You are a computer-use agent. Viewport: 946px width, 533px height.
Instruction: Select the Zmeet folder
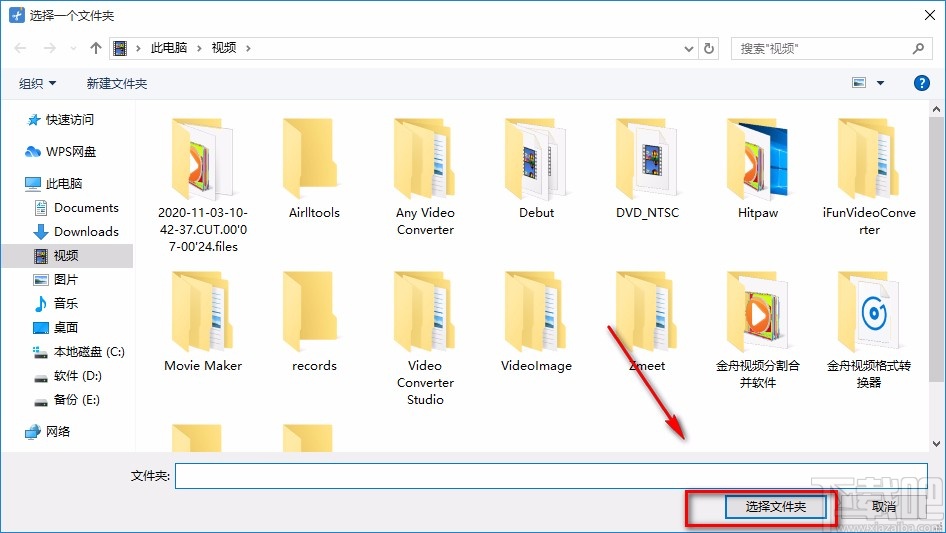pyautogui.click(x=647, y=322)
